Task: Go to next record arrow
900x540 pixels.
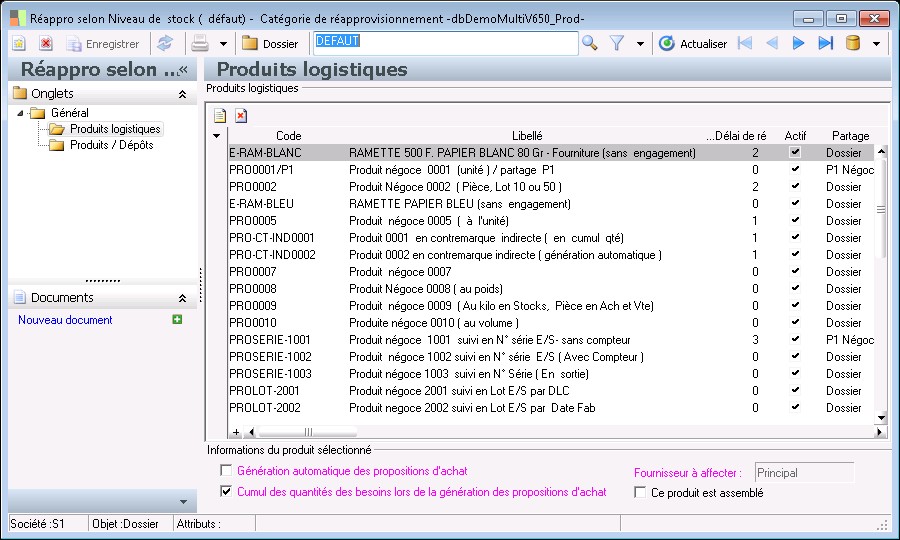Action: click(798, 43)
